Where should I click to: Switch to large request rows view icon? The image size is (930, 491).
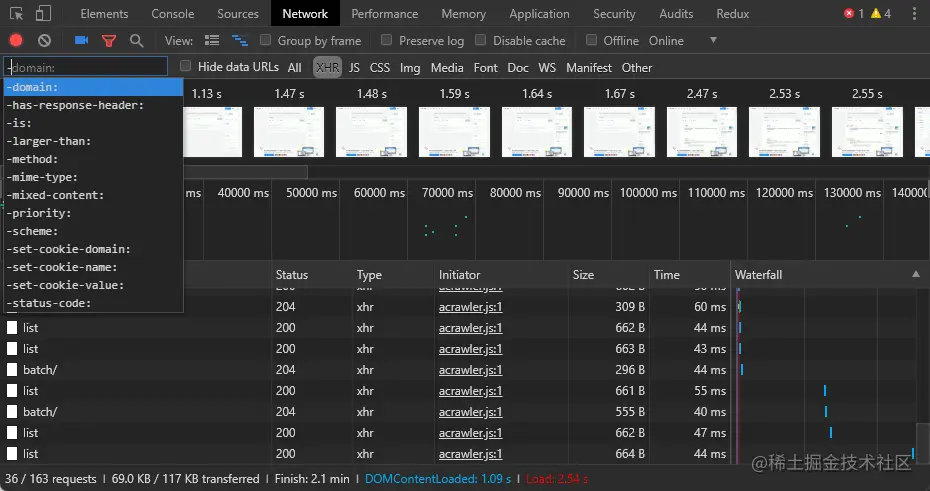click(212, 40)
